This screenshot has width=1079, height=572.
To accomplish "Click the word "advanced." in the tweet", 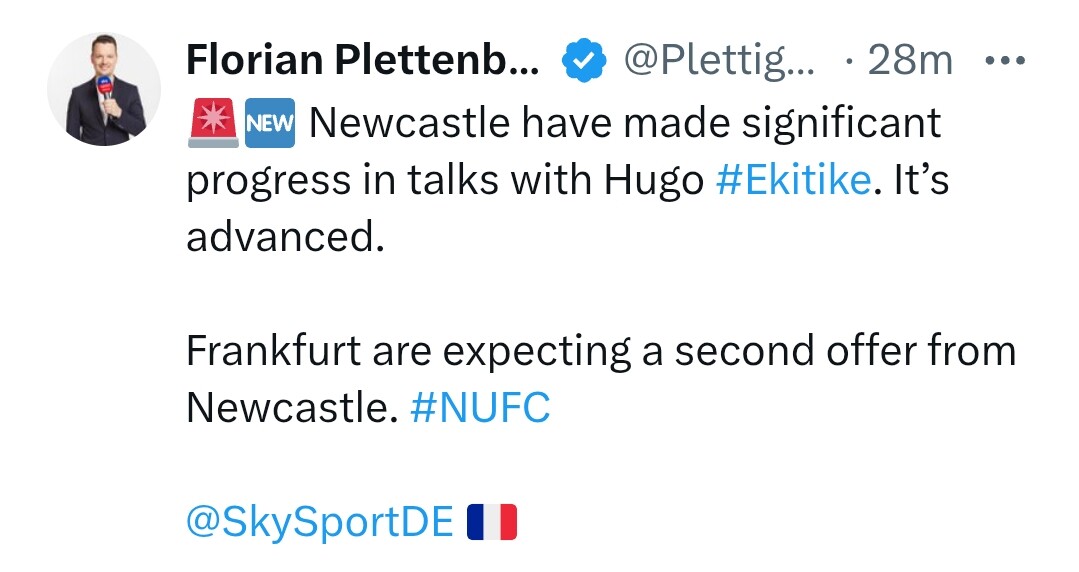I will [285, 239].
